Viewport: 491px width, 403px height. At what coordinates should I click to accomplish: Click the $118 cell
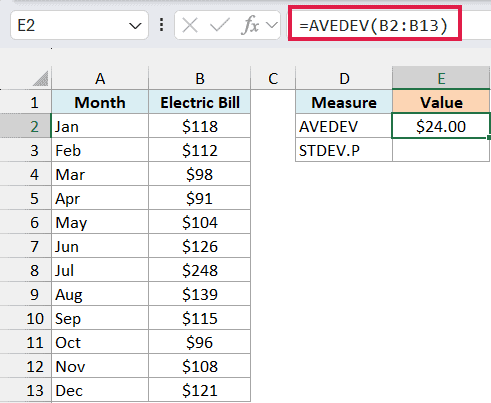(200, 126)
